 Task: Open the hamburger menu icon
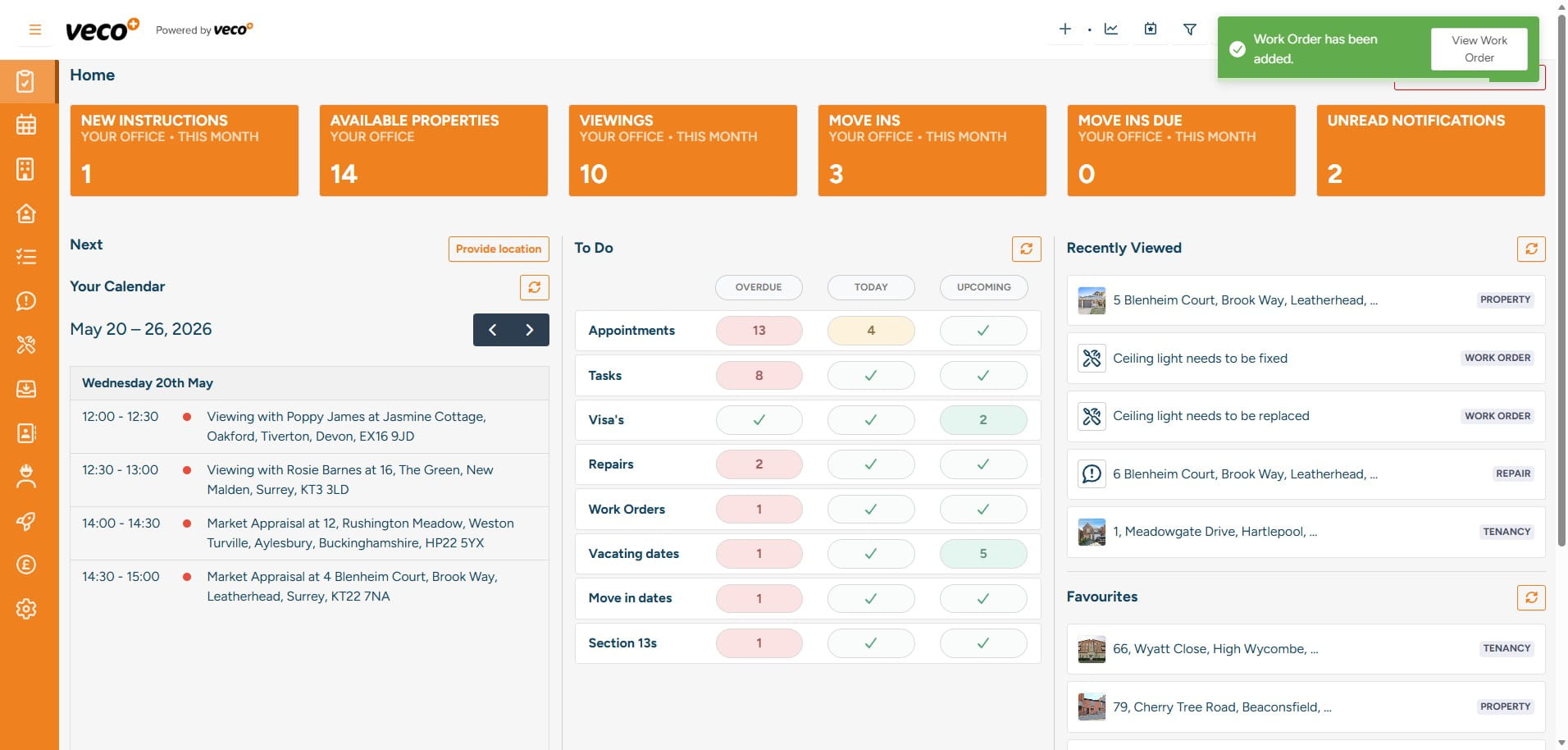[x=34, y=30]
